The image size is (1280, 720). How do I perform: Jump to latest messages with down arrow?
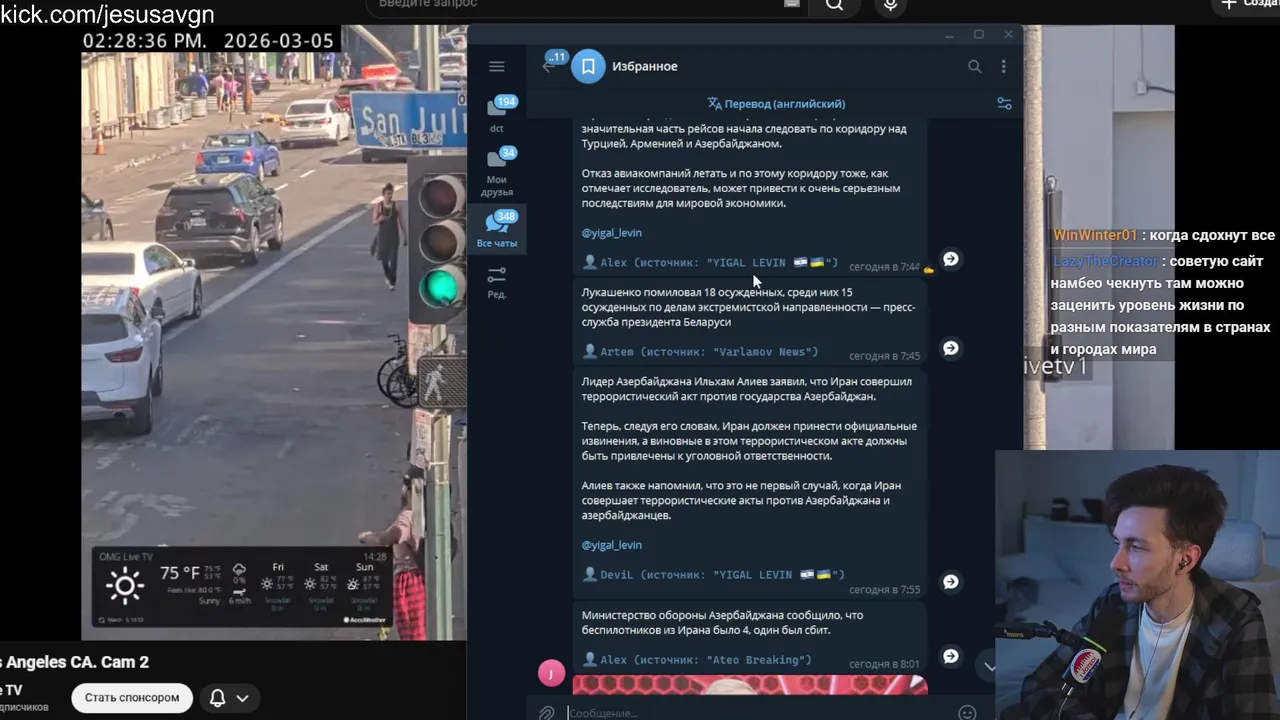click(990, 666)
